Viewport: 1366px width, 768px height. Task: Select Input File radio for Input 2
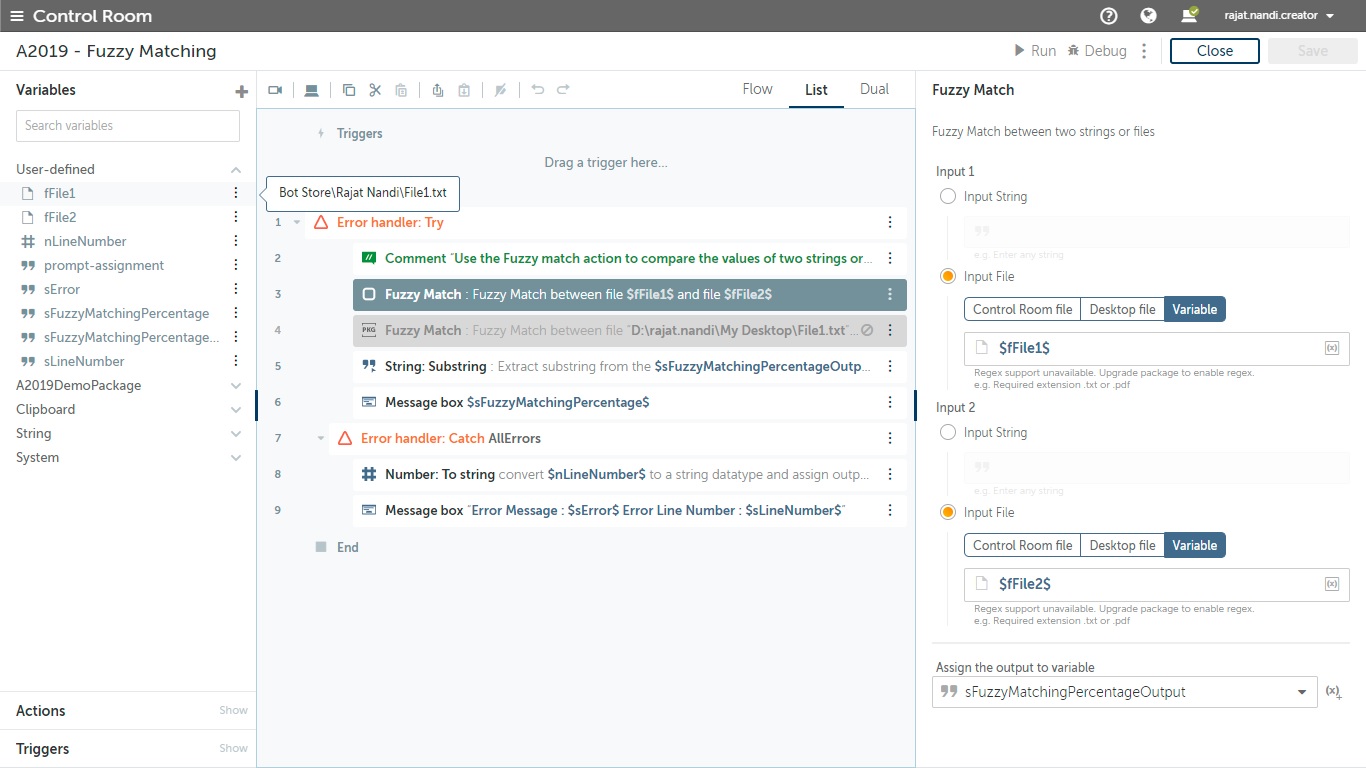coord(948,513)
